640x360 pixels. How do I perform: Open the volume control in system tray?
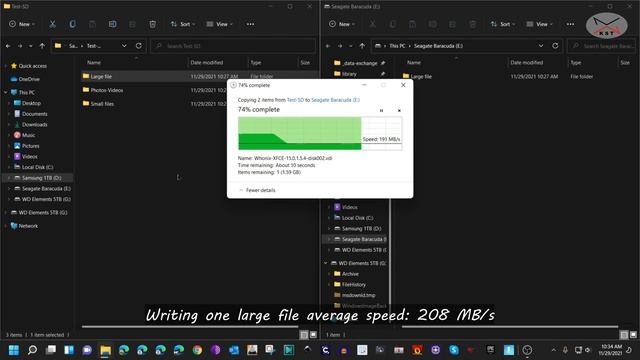click(588, 350)
